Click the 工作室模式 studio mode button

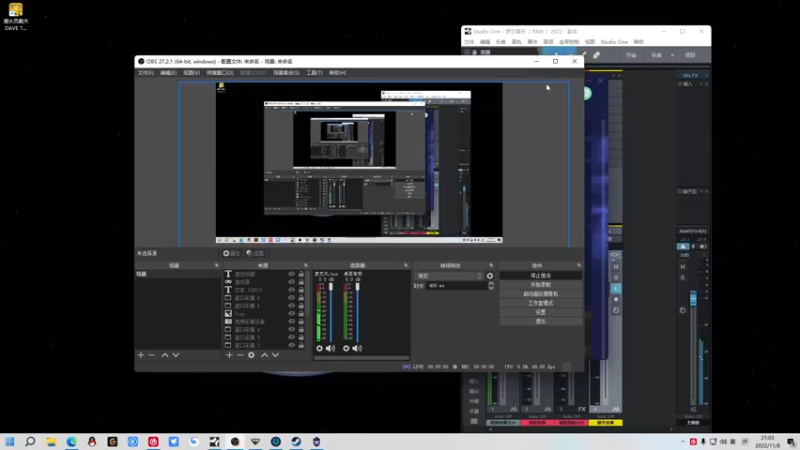[541, 303]
